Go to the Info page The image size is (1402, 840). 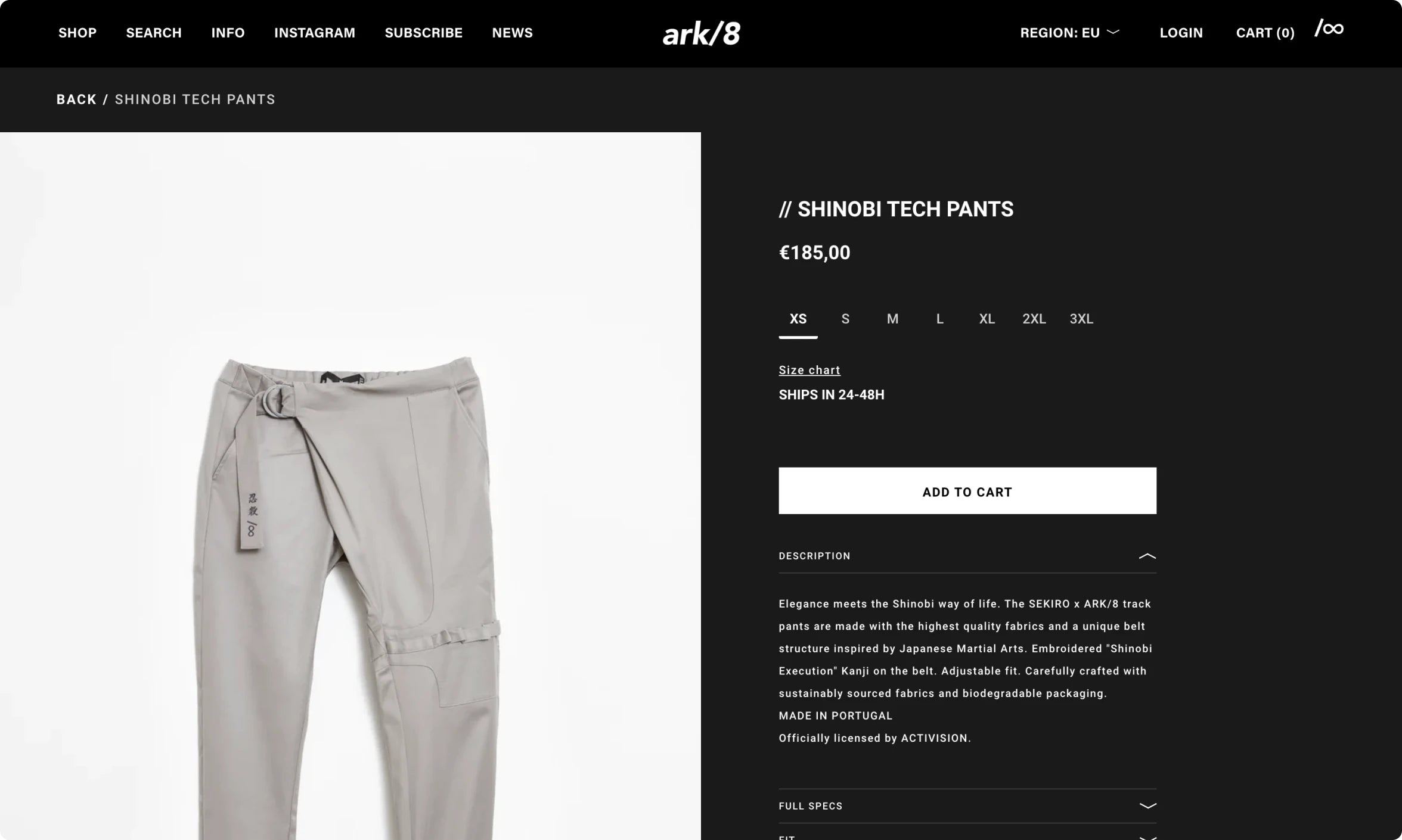click(x=228, y=33)
